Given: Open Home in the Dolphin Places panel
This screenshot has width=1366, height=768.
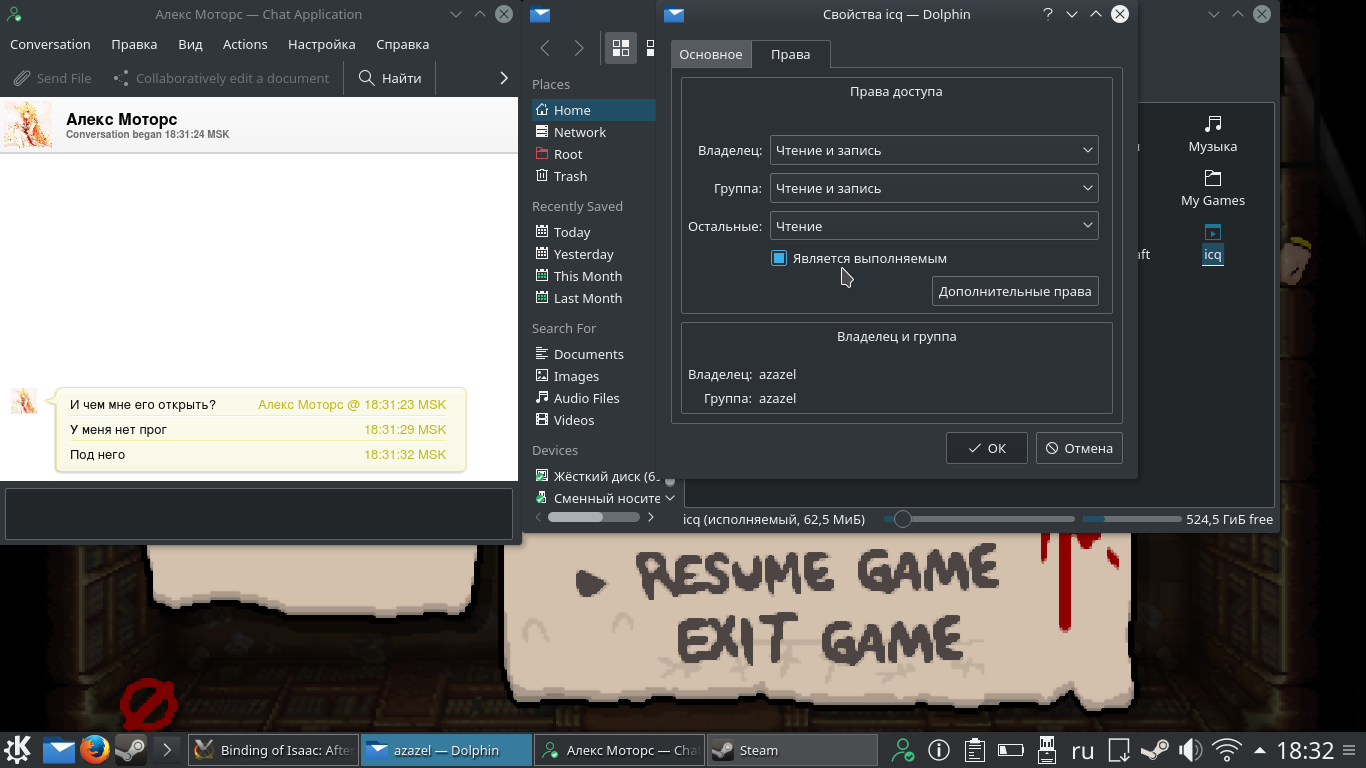Looking at the screenshot, I should click(593, 110).
